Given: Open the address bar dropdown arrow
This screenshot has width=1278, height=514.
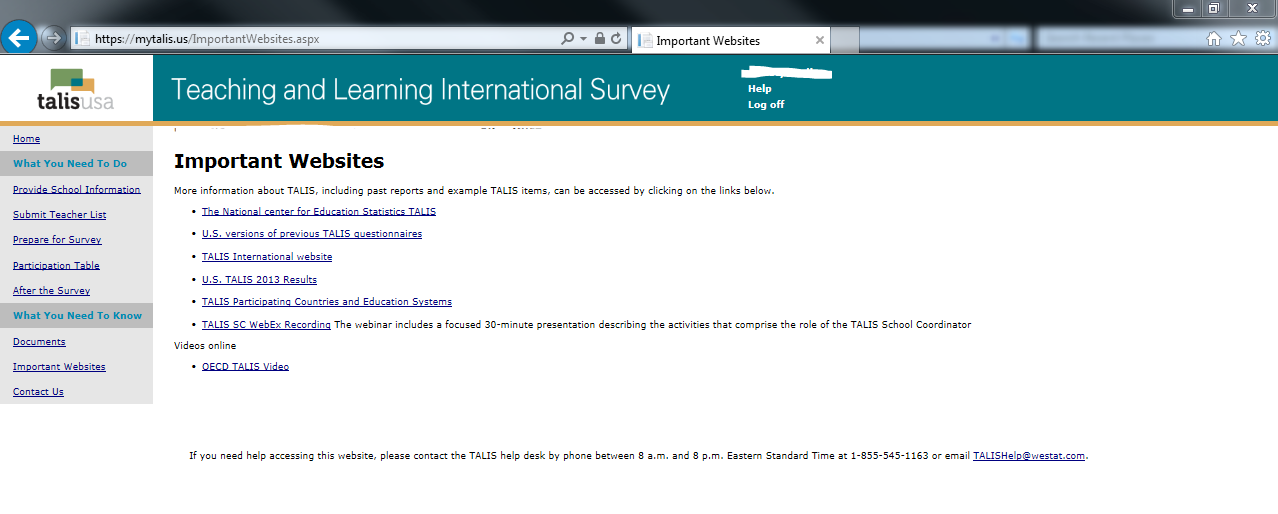Looking at the screenshot, I should click(x=583, y=39).
